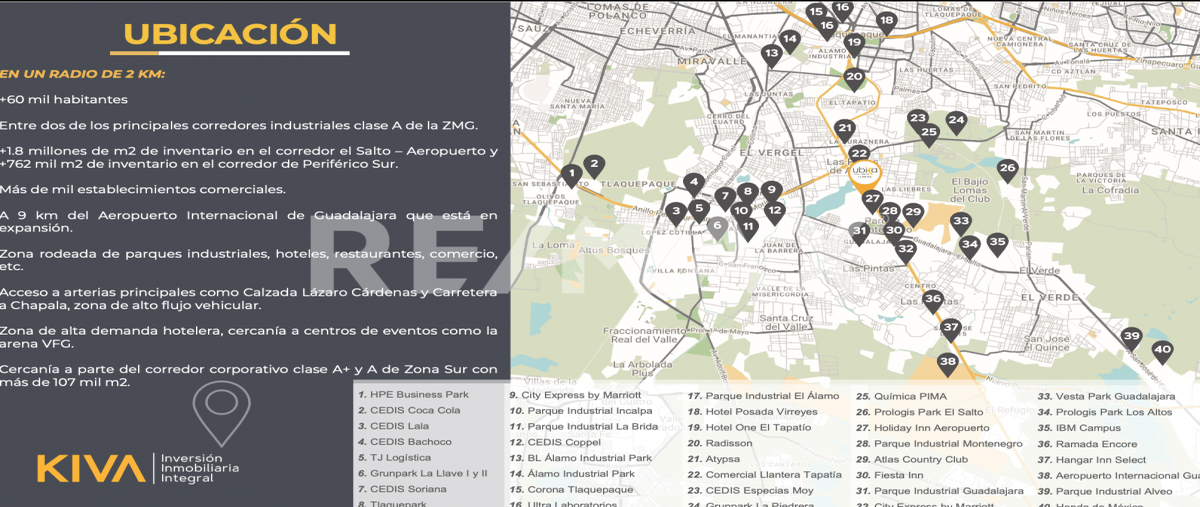
Task: Click legend entry '1. HPE Business Park'
Action: pyautogui.click(x=413, y=395)
